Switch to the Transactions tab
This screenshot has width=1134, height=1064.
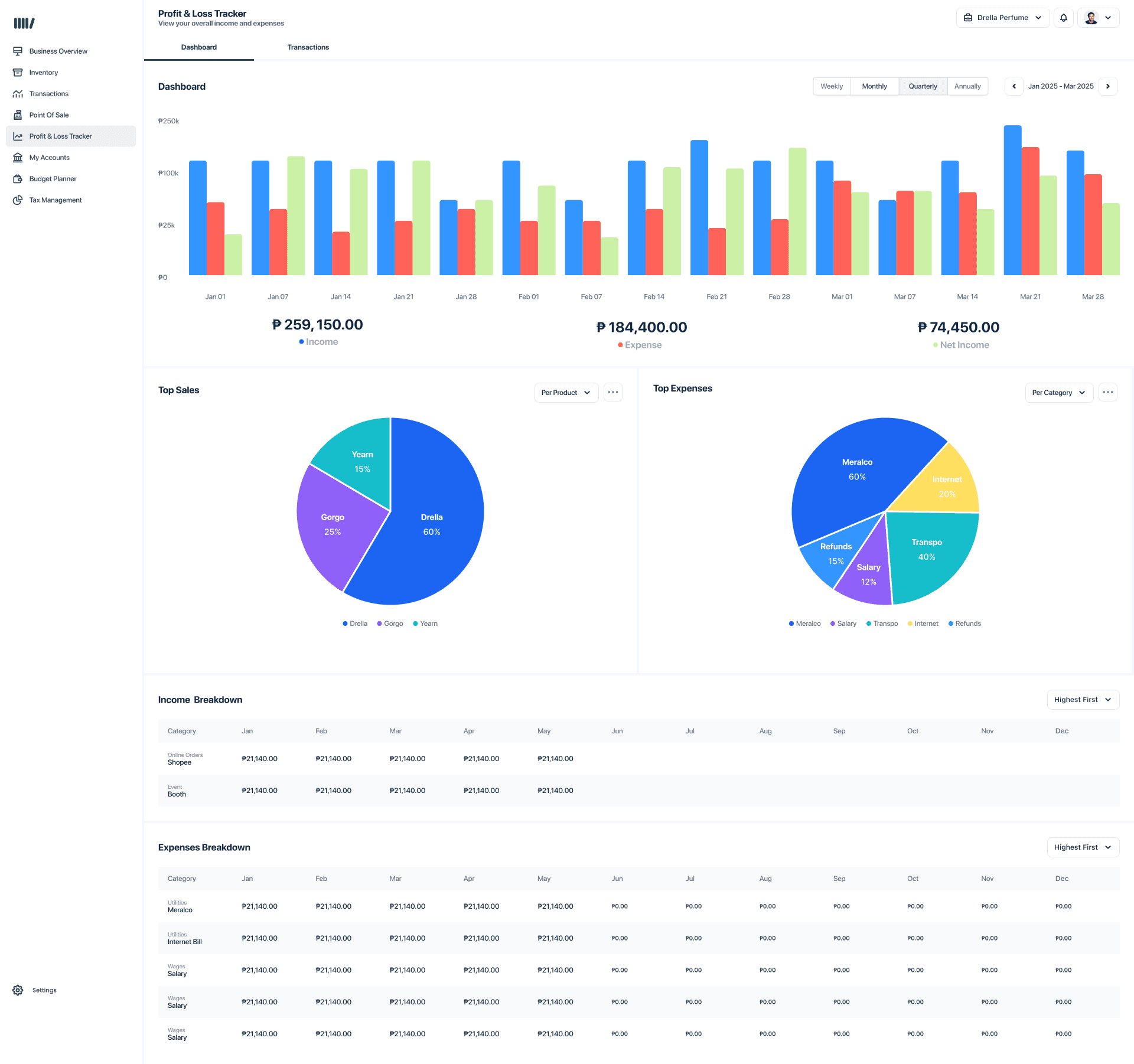[308, 47]
